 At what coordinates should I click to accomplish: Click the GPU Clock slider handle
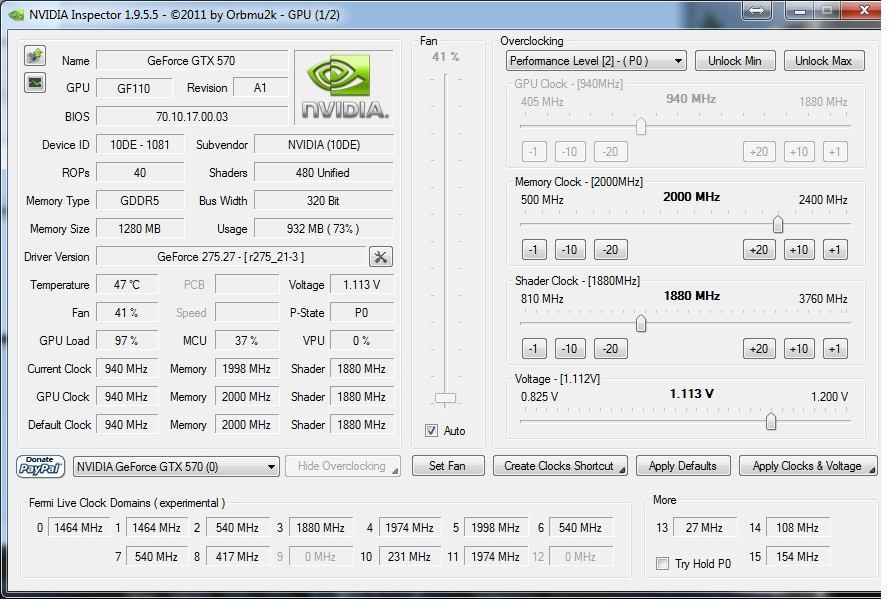tap(641, 126)
